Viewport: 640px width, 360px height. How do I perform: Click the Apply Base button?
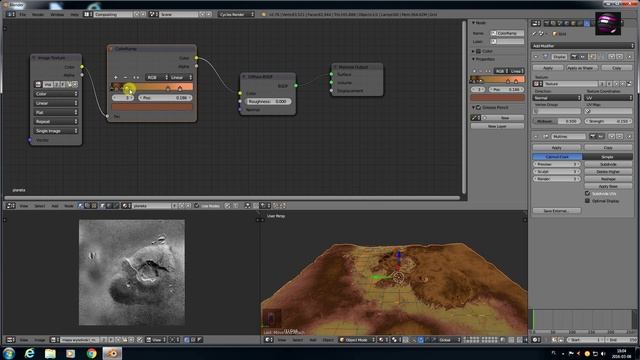pos(608,186)
